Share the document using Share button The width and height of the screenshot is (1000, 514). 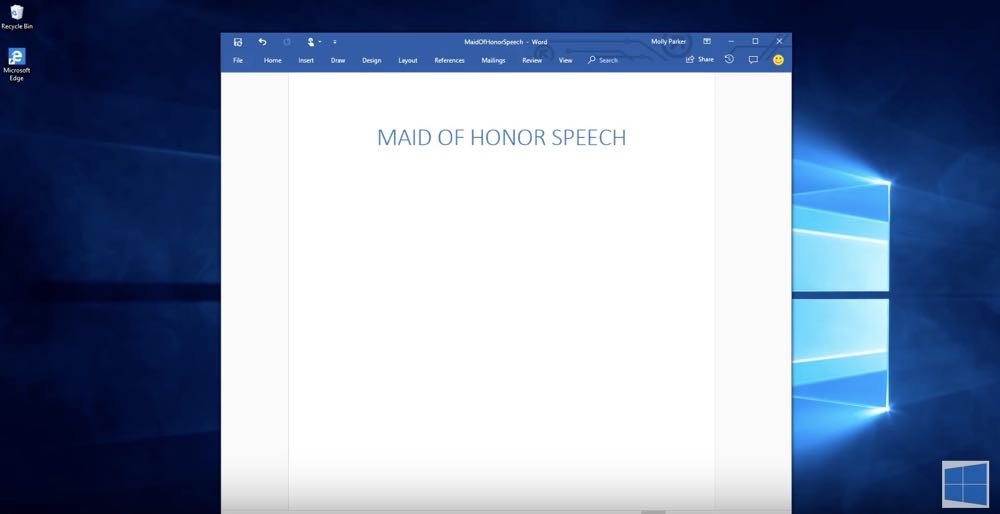(700, 59)
